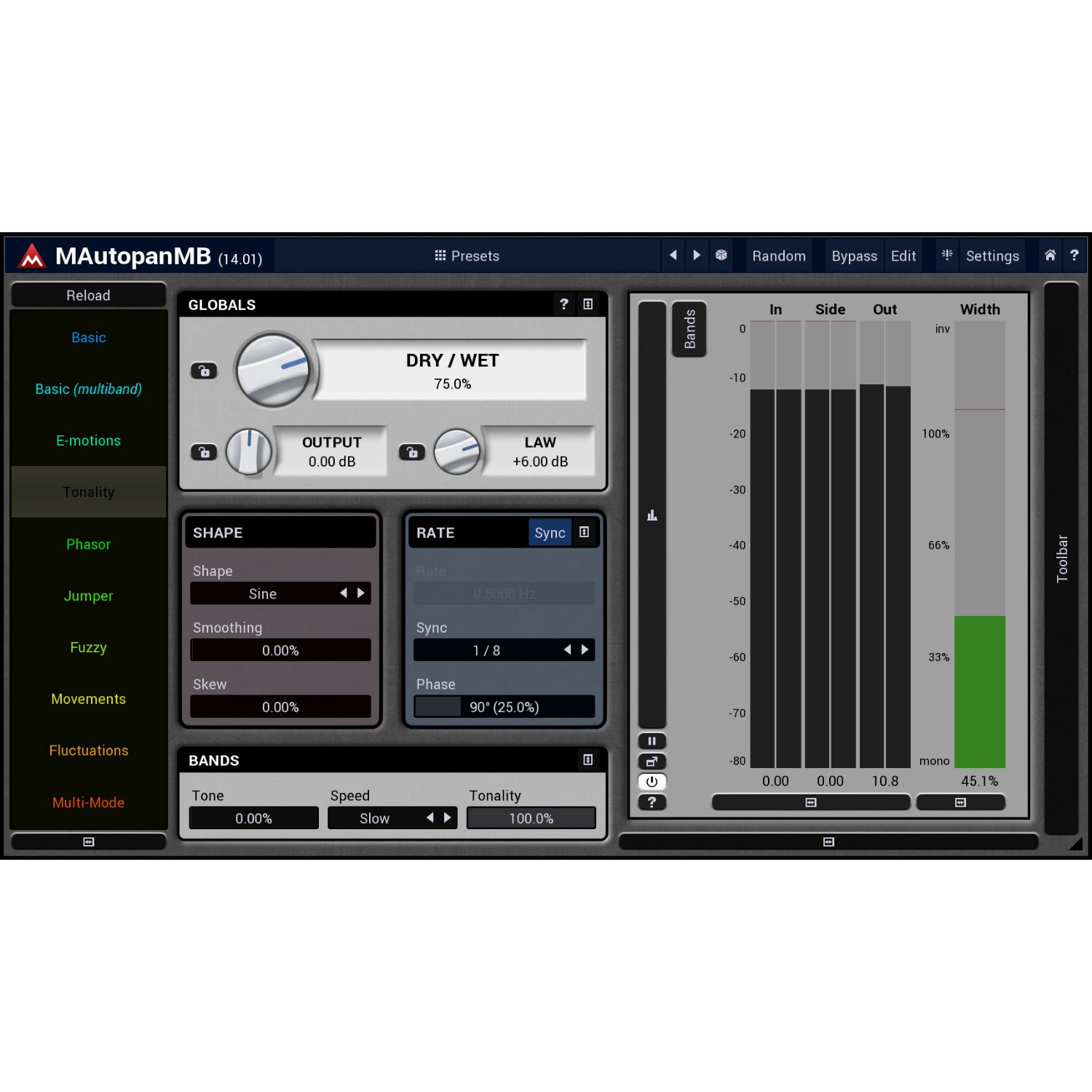Click the previous arrow on Sync selector
This screenshot has height=1092, width=1092.
567,650
